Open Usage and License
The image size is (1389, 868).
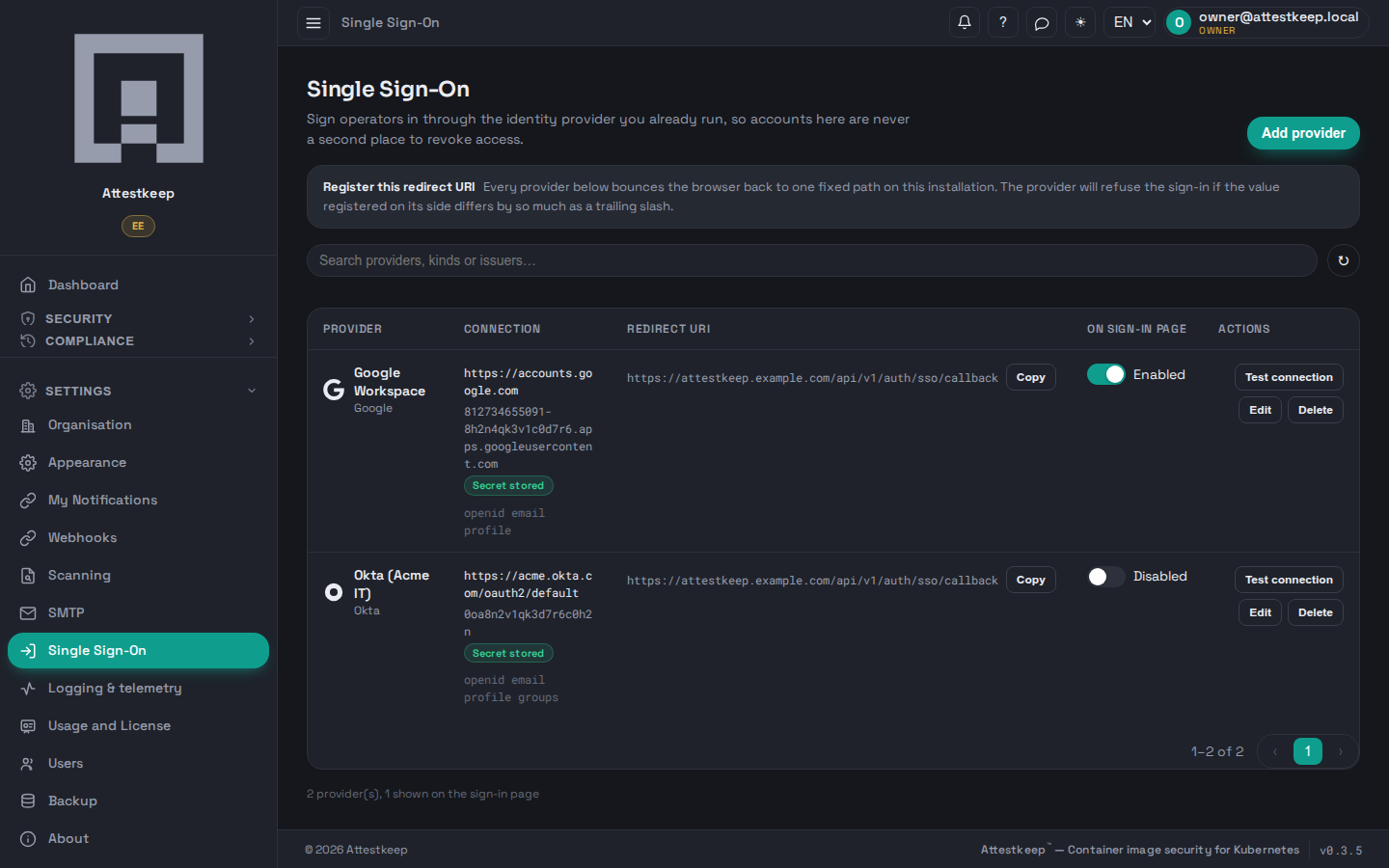click(x=138, y=725)
